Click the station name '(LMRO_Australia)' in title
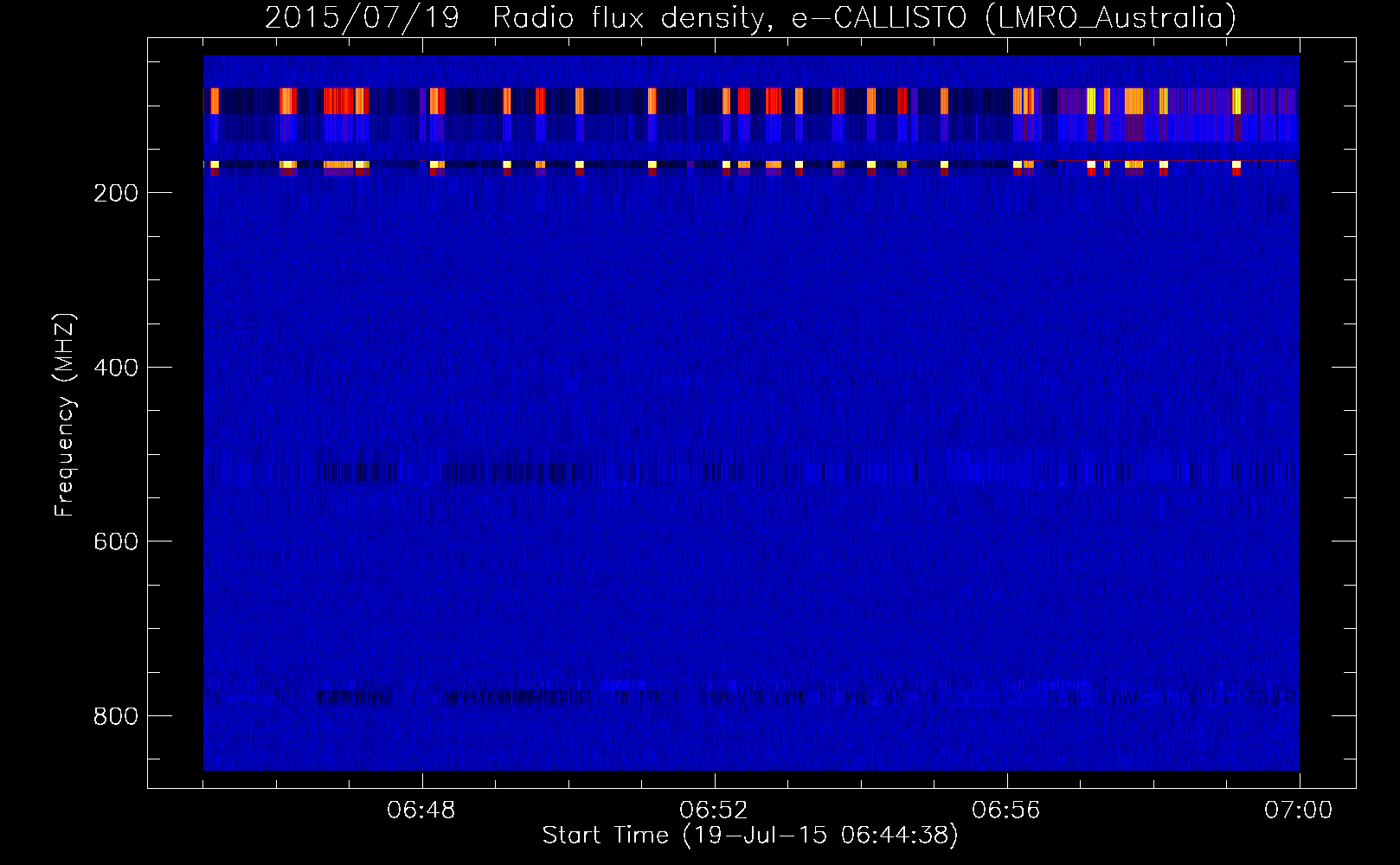This screenshot has width=1400, height=865. pos(1111,18)
